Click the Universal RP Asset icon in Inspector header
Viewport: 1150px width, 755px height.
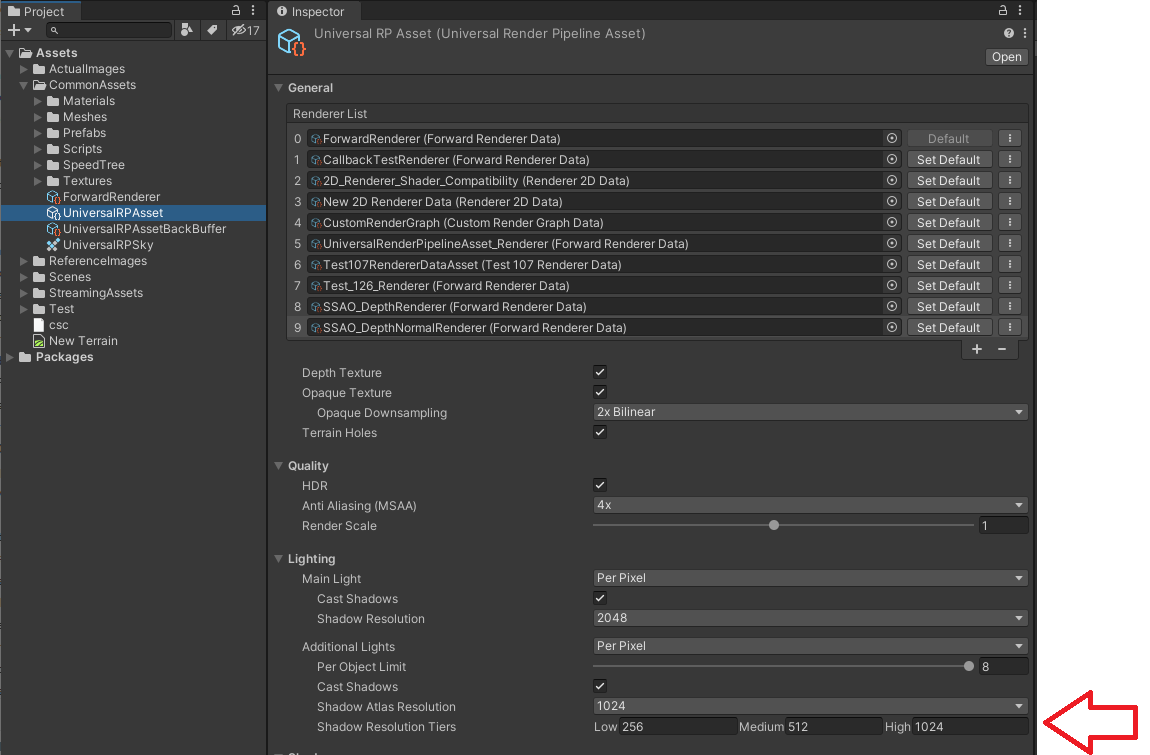click(291, 42)
